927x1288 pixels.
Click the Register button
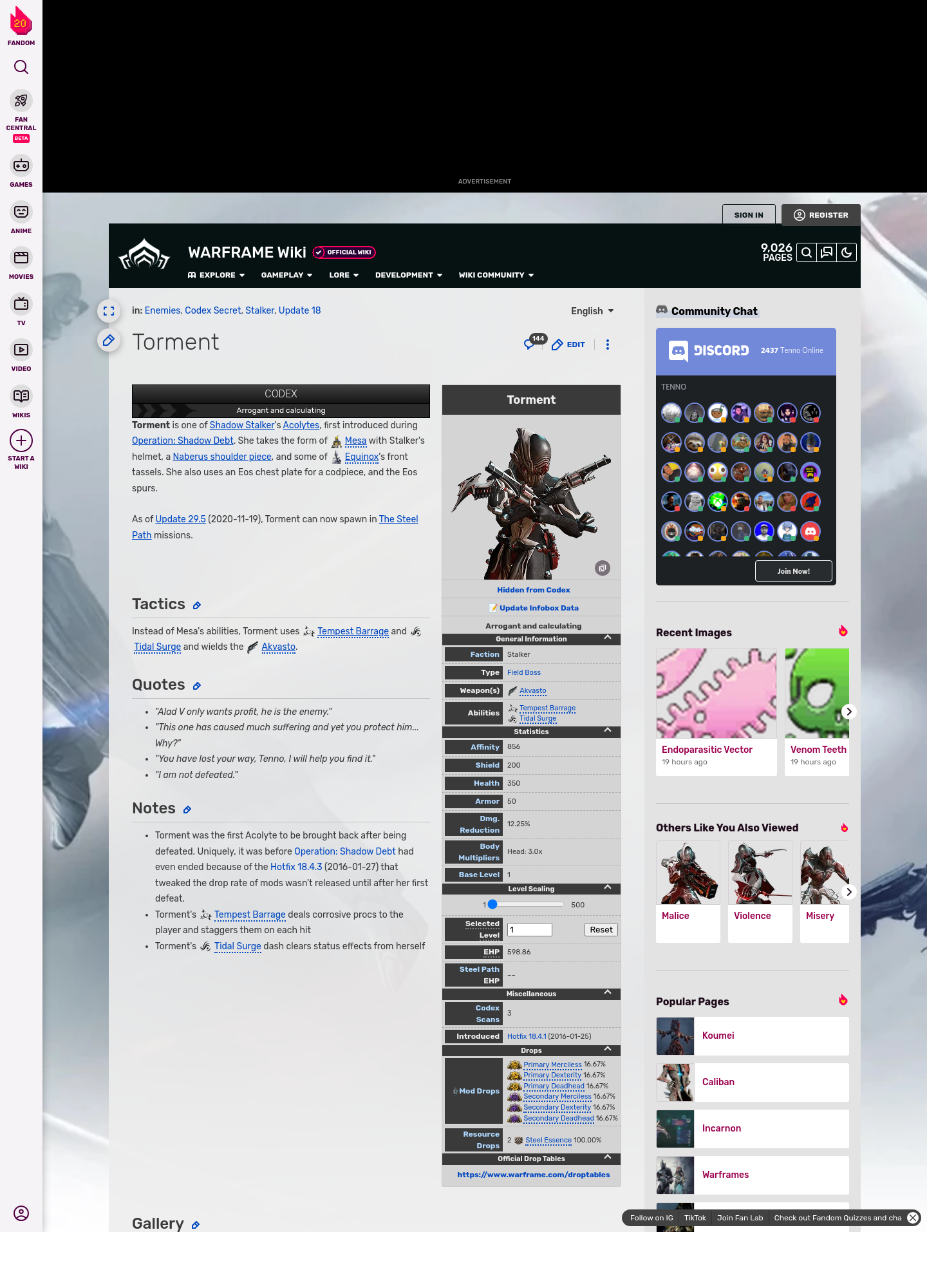coord(821,215)
